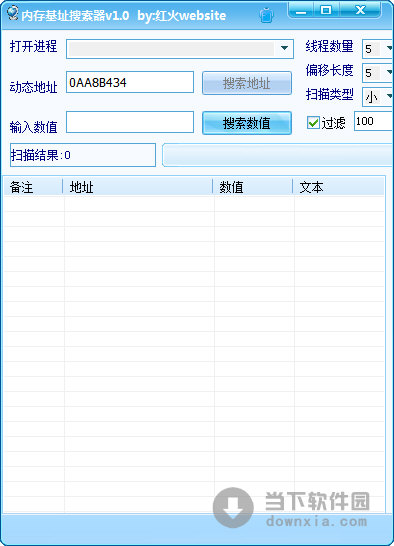
Task: Maximize the window
Action: tap(326, 10)
